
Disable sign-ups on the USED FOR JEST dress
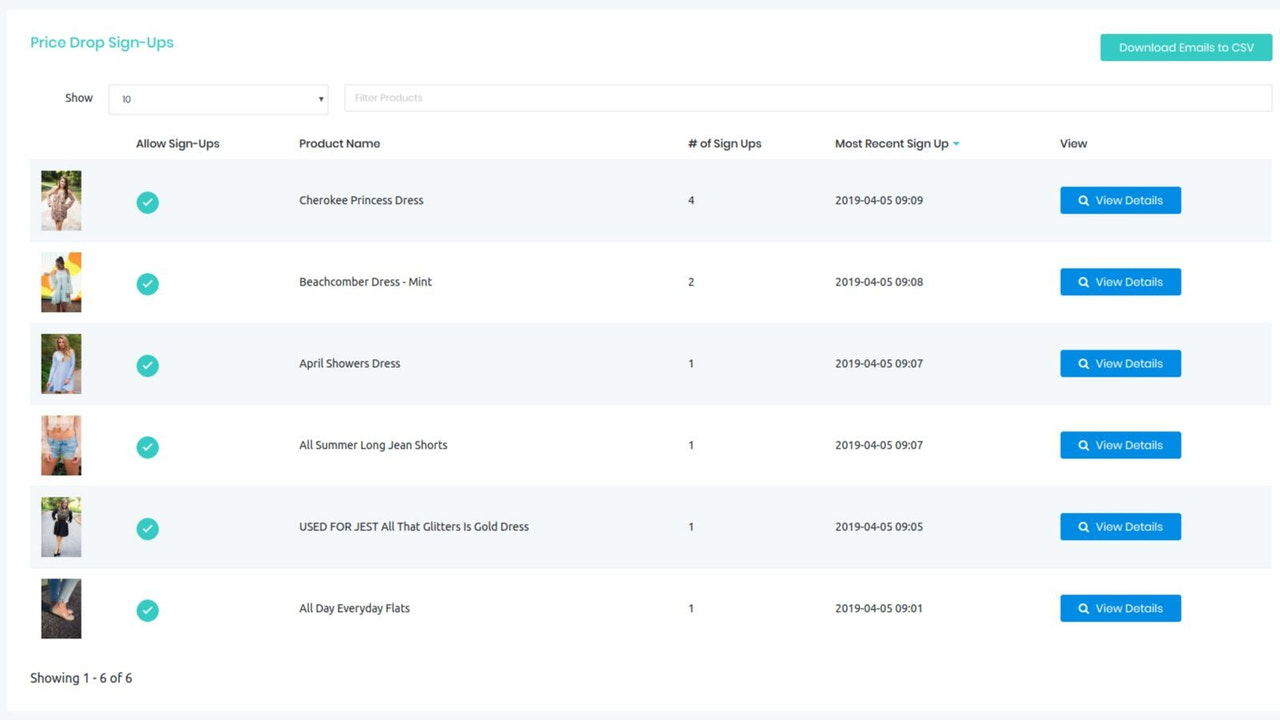[x=147, y=529]
